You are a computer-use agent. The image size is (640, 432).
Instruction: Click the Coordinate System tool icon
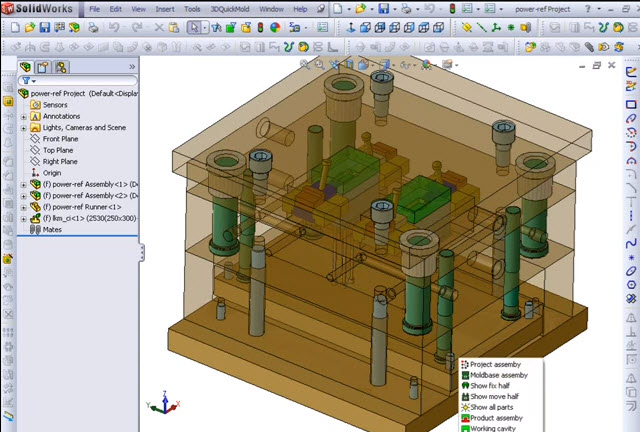pyautogui.click(x=496, y=27)
